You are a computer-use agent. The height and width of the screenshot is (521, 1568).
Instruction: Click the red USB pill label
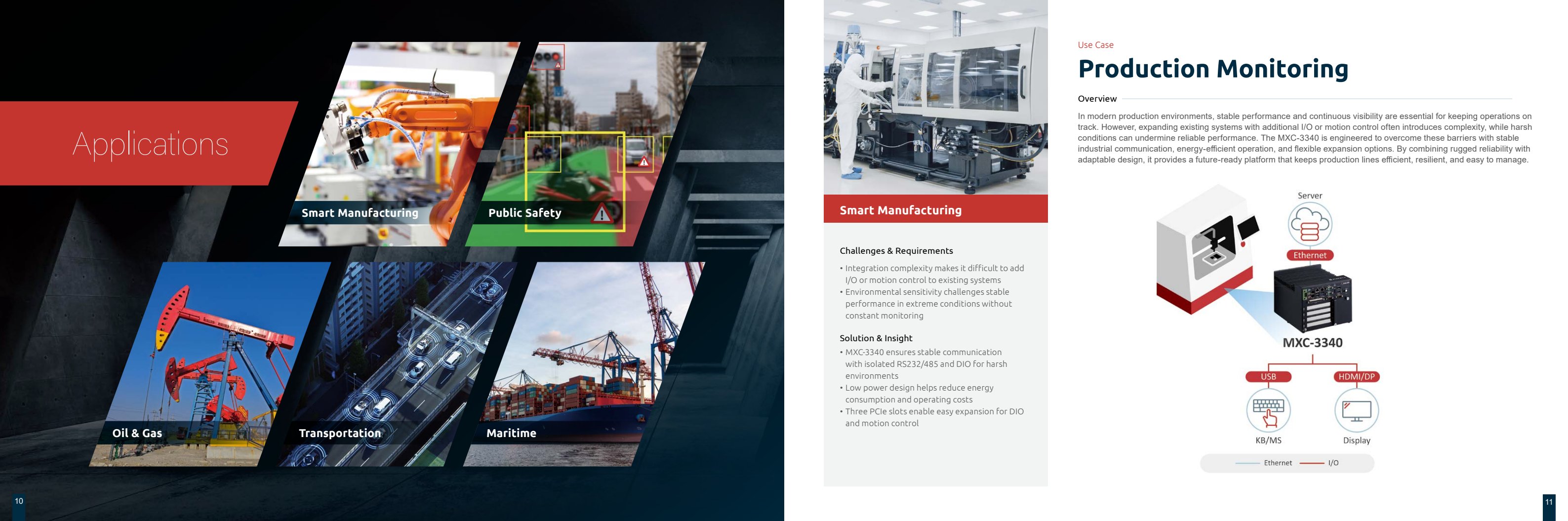coord(1269,377)
